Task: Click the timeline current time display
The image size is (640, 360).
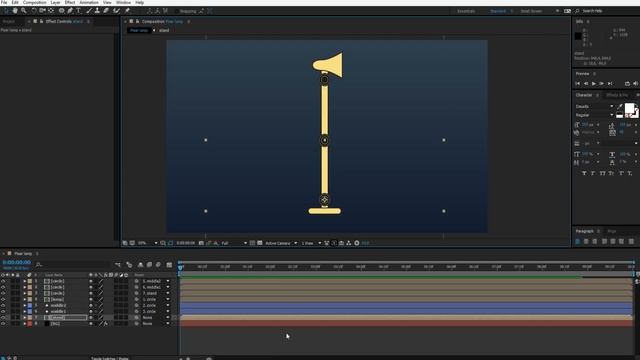Action: tap(17, 262)
